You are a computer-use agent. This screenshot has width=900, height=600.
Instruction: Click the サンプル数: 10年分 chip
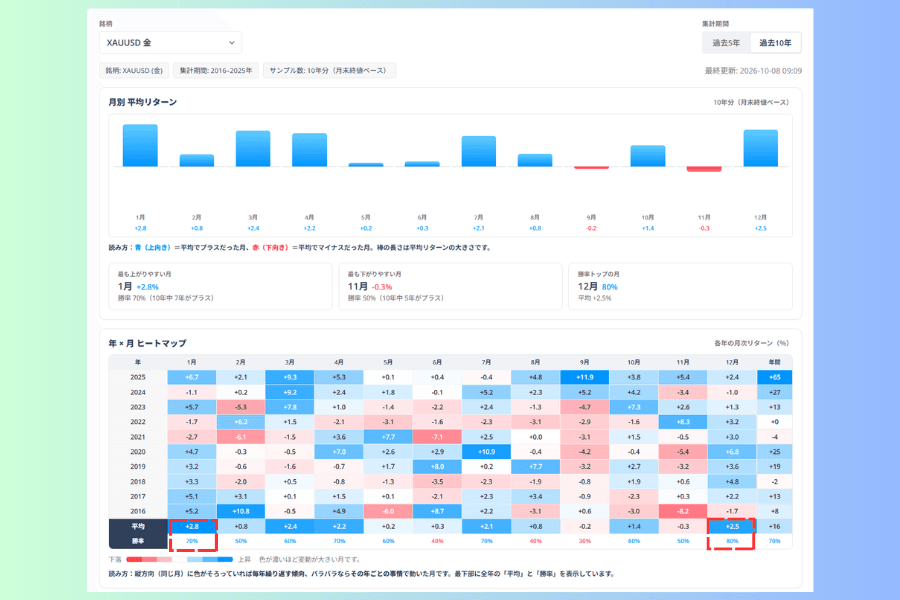[x=329, y=71]
